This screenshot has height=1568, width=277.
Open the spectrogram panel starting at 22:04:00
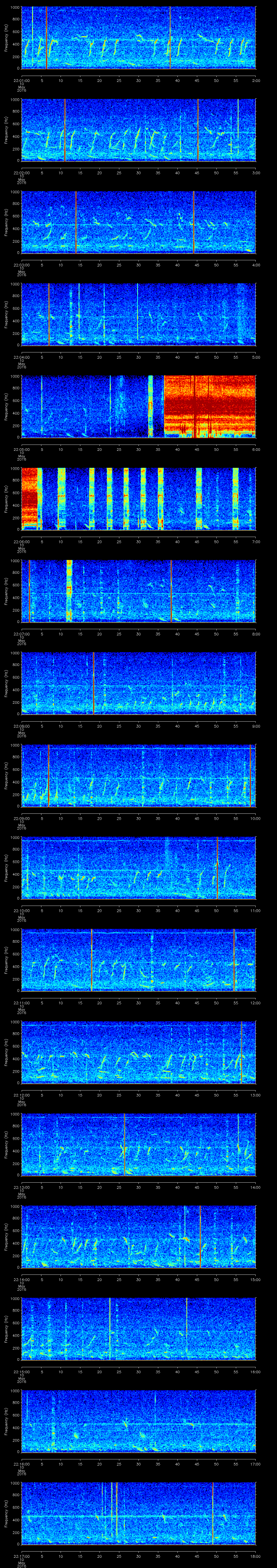point(138,314)
